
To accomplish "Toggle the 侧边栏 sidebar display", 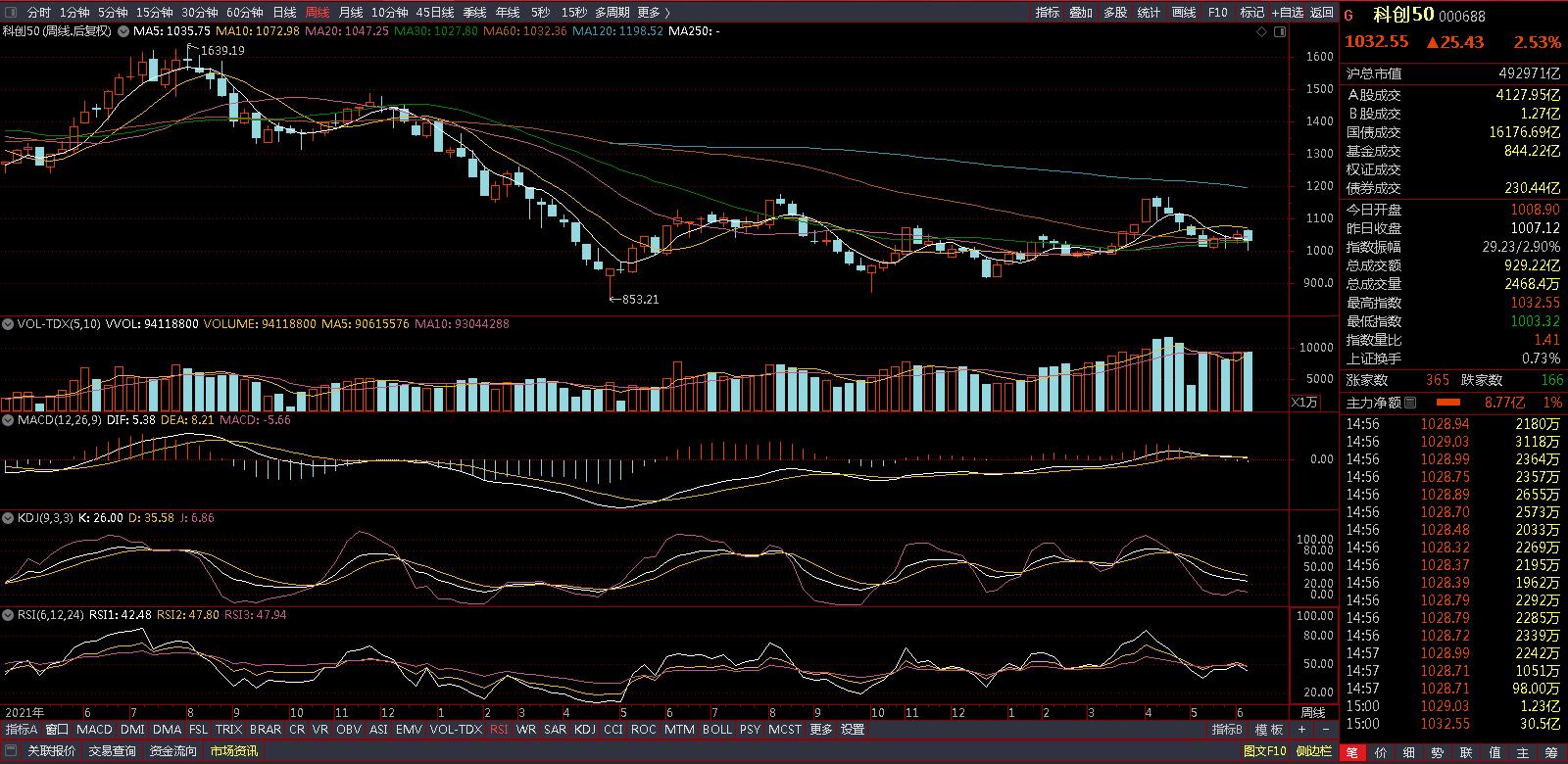I will (x=1313, y=751).
